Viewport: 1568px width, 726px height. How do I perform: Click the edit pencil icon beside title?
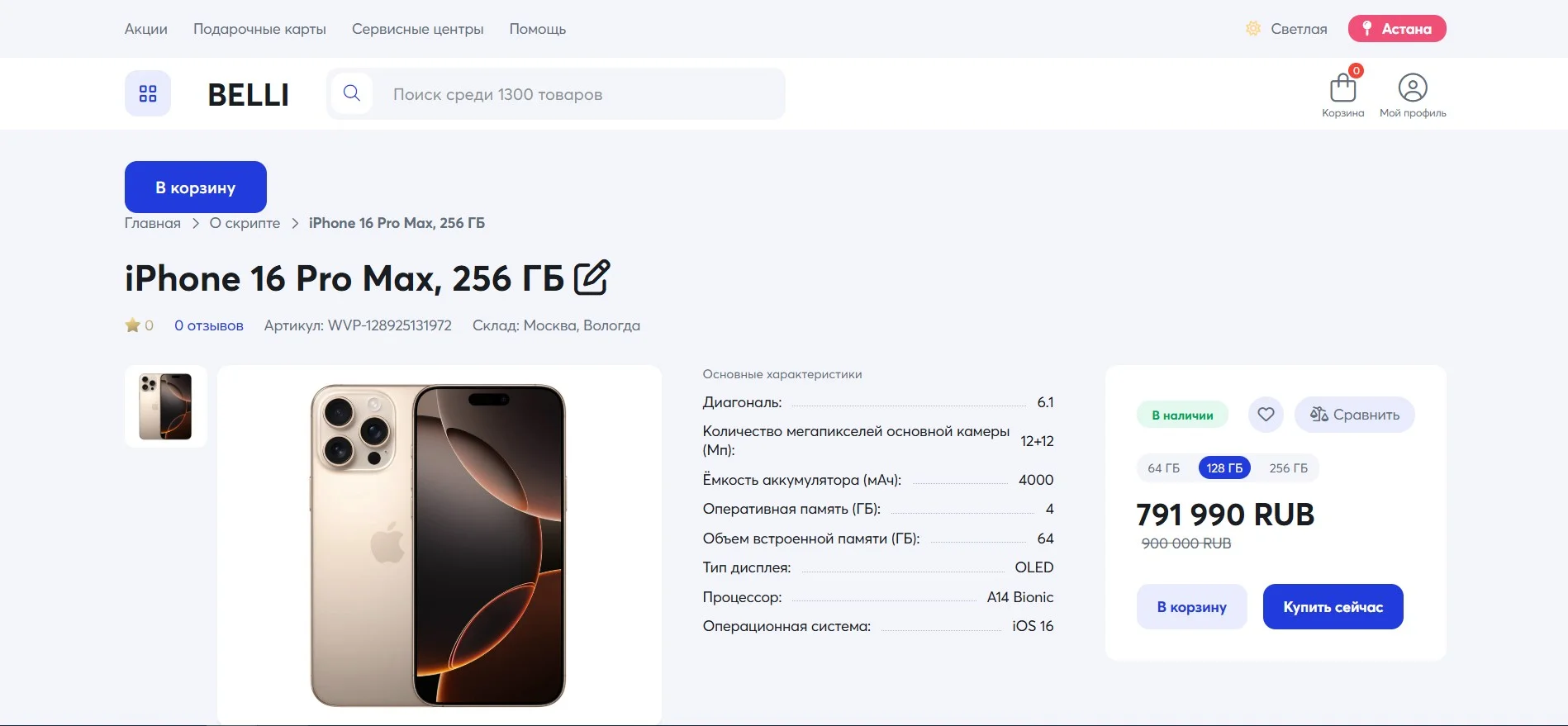(592, 278)
